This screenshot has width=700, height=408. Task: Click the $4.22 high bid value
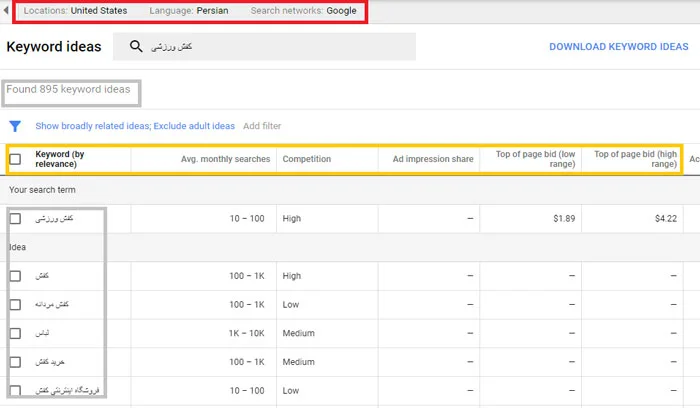coord(666,218)
